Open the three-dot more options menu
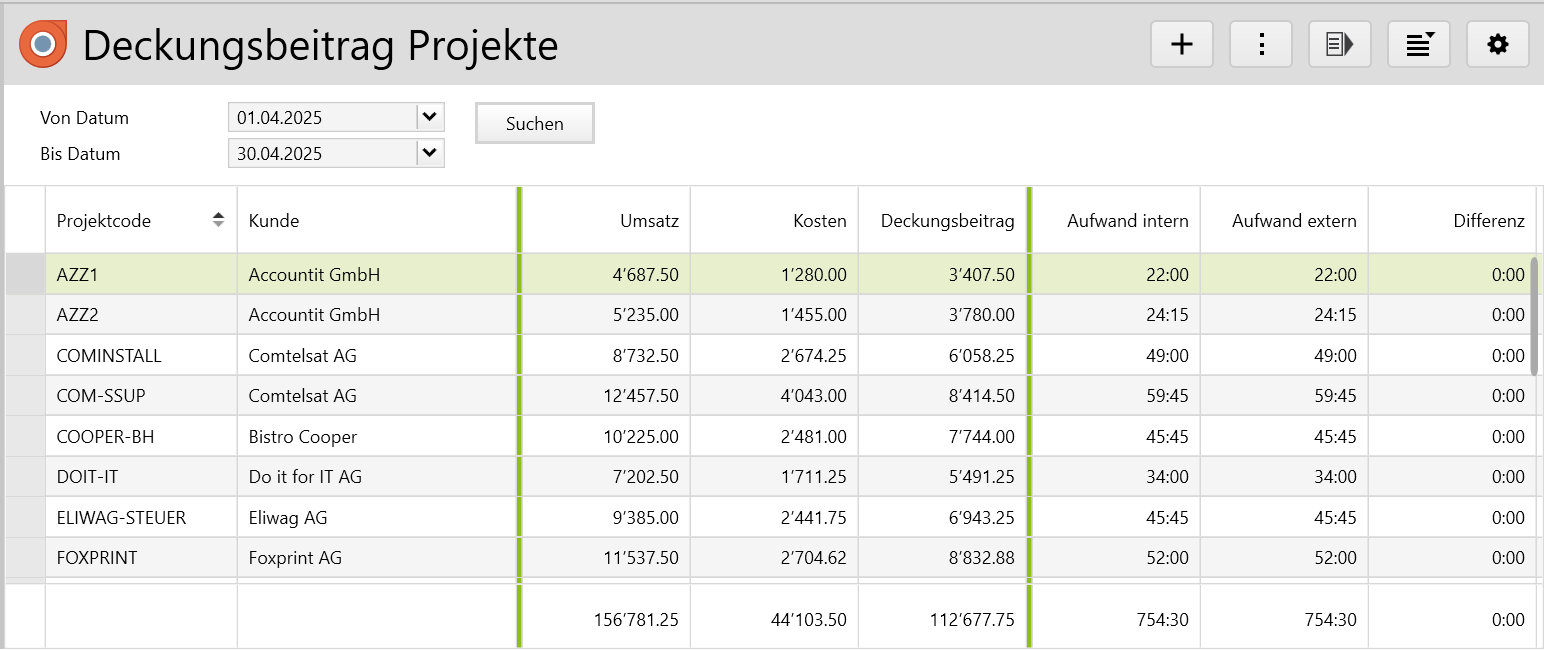The height and width of the screenshot is (650, 1544). point(1261,44)
